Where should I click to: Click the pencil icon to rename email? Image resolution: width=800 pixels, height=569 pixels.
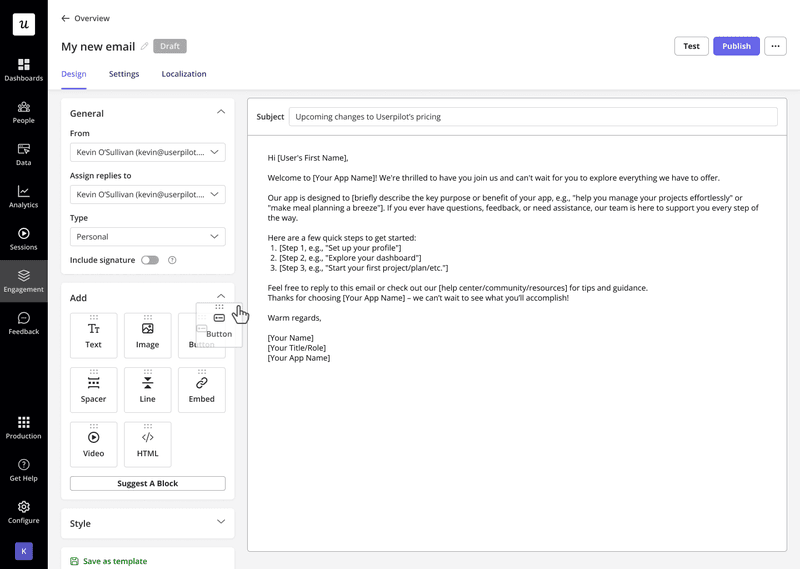pyautogui.click(x=144, y=46)
